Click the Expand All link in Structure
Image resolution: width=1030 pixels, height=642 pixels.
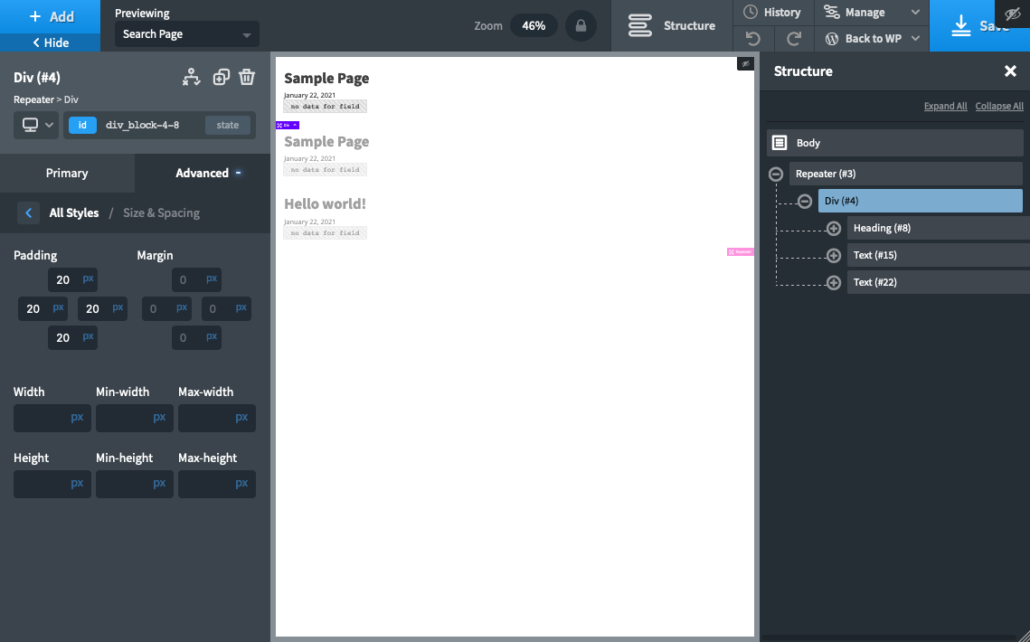944,105
